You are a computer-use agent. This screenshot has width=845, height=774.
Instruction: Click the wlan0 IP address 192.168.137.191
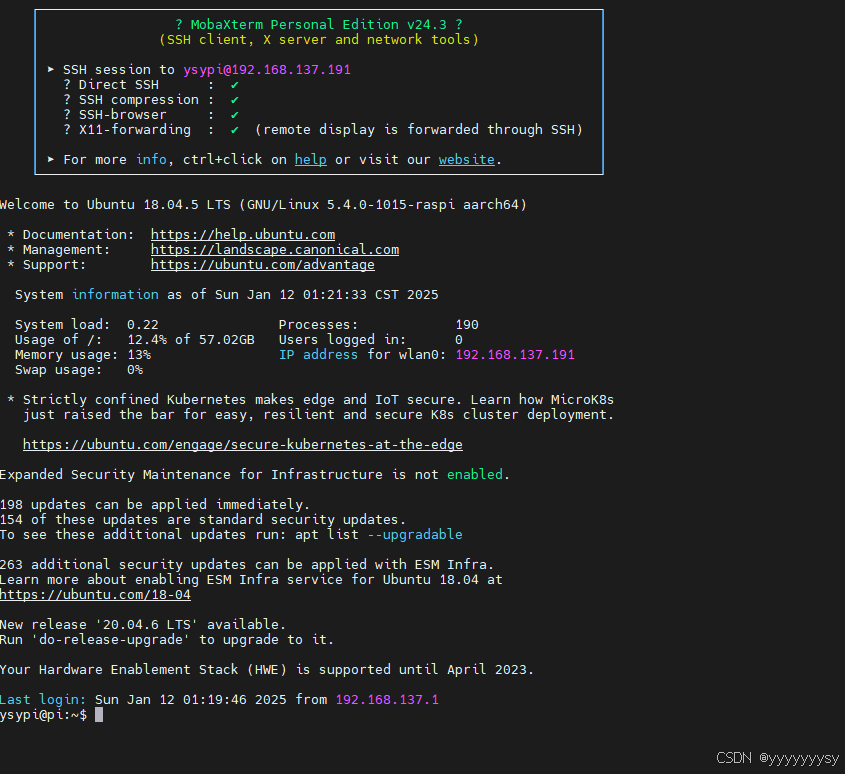[515, 355]
